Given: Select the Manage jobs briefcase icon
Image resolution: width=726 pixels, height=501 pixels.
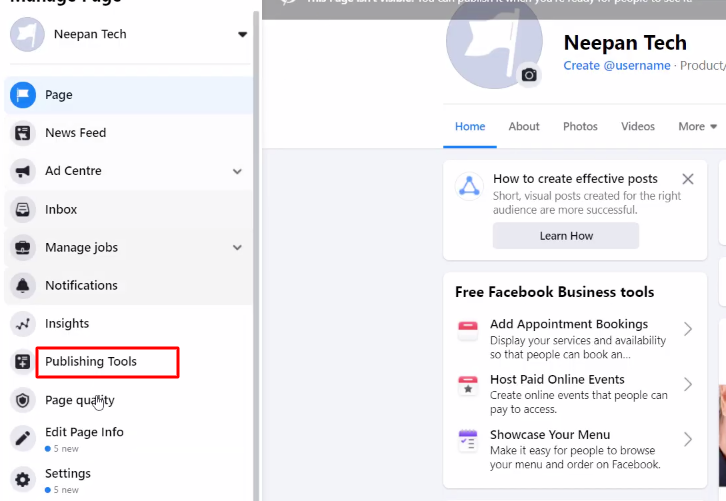Looking at the screenshot, I should click(23, 247).
